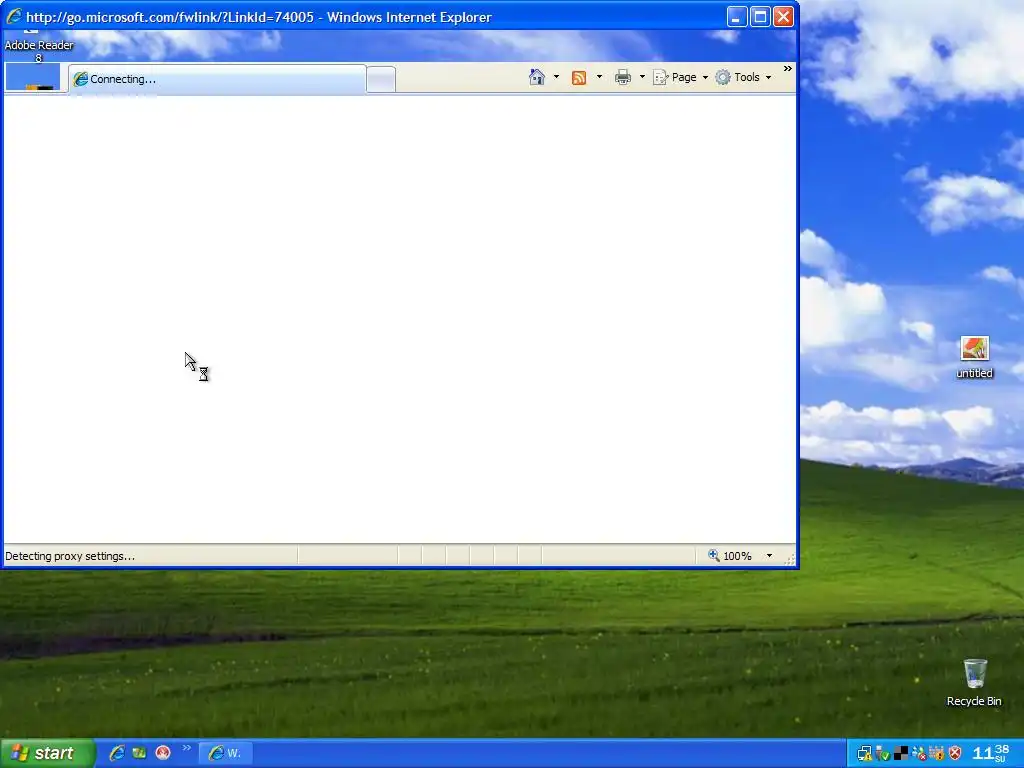Click the network warning tray icon
The height and width of the screenshot is (768, 1024).
tap(864, 754)
